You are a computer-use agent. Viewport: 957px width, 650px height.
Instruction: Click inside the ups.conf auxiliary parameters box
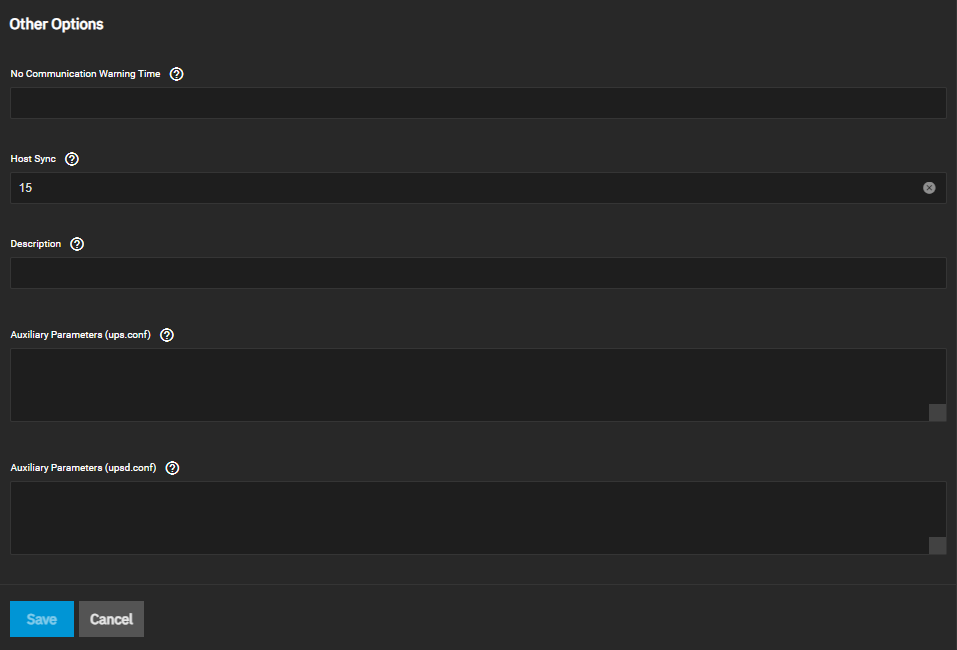point(470,384)
